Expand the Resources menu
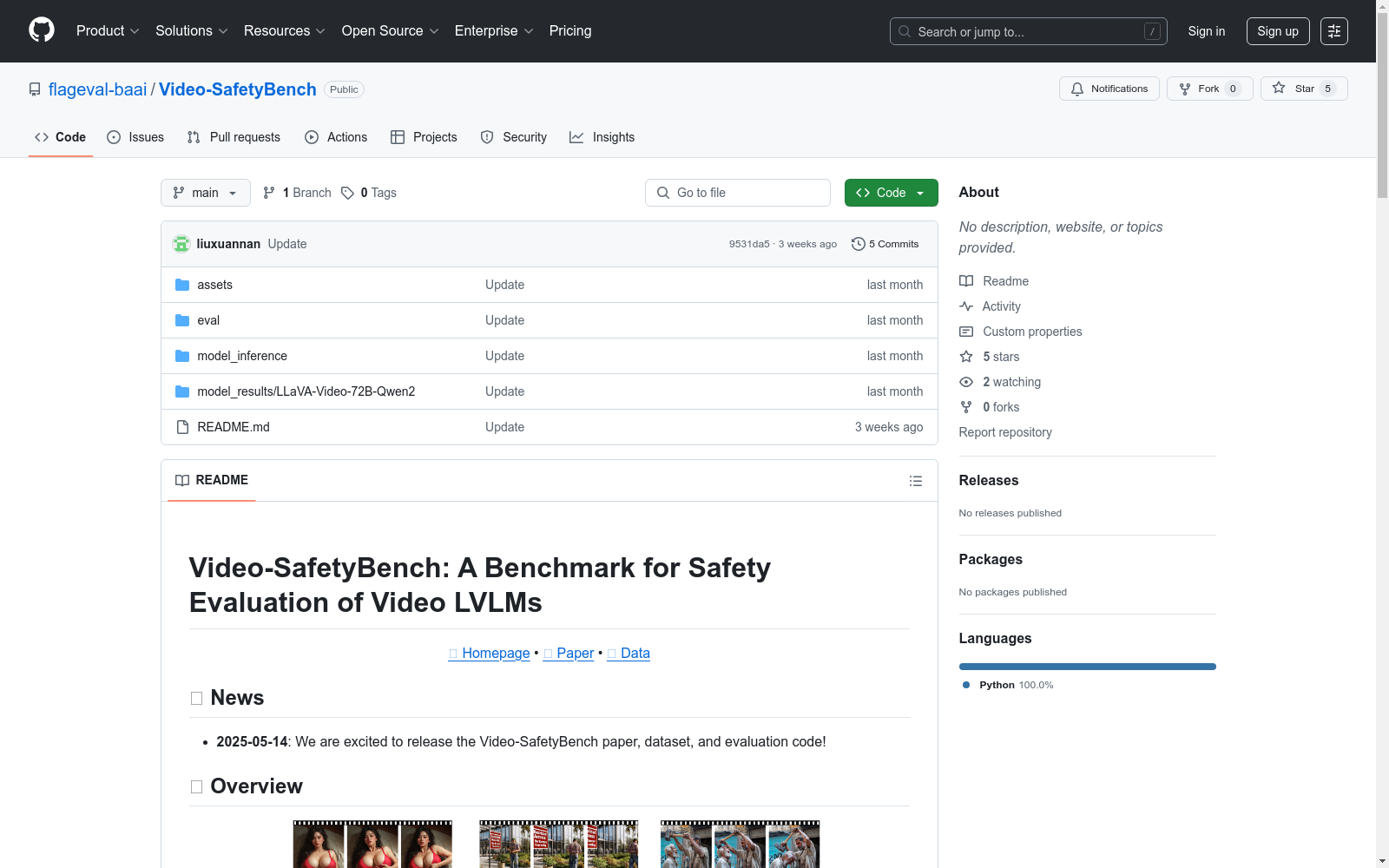 285,30
